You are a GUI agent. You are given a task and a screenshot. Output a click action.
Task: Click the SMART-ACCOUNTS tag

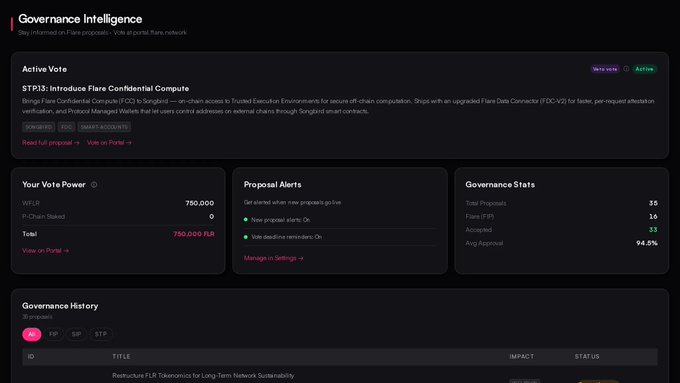pyautogui.click(x=104, y=127)
